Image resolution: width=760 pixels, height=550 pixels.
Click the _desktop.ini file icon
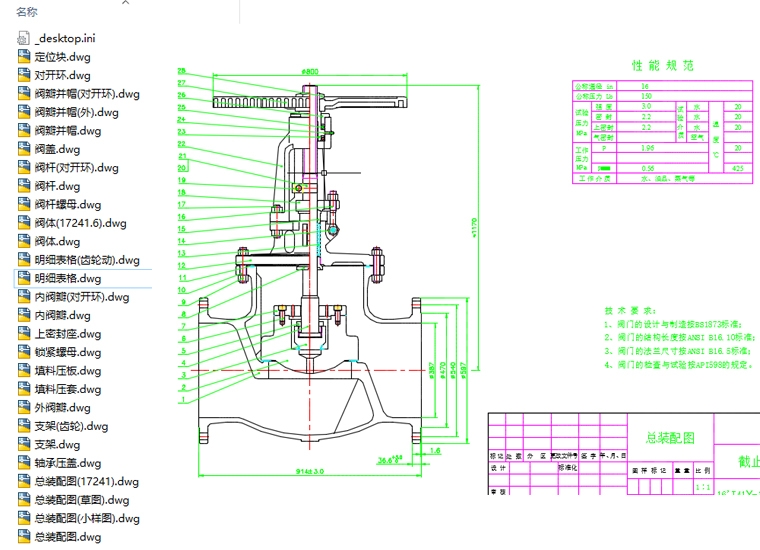pos(24,38)
